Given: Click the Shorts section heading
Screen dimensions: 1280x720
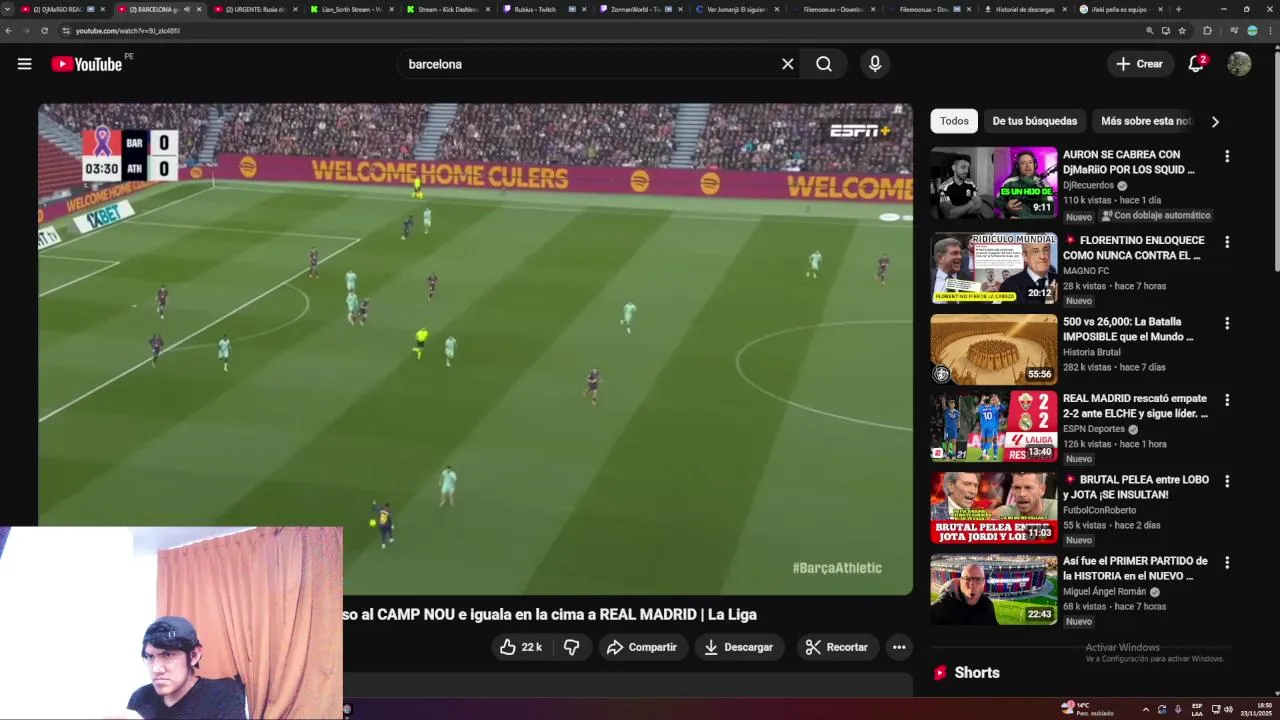Looking at the screenshot, I should pos(977,673).
